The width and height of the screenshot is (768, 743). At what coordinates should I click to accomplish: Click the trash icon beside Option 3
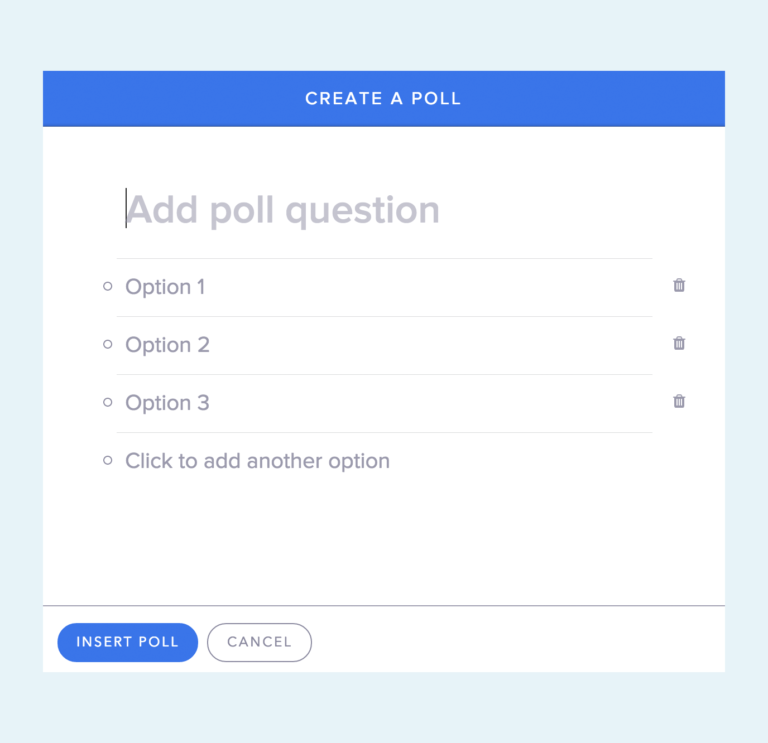pos(679,401)
